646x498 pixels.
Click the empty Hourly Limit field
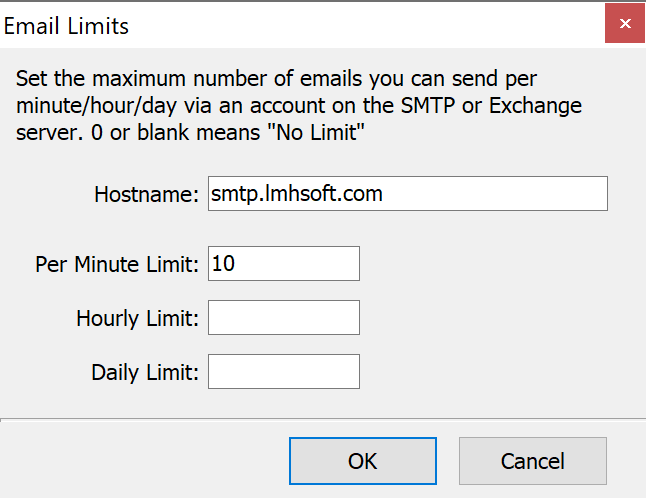tap(284, 318)
